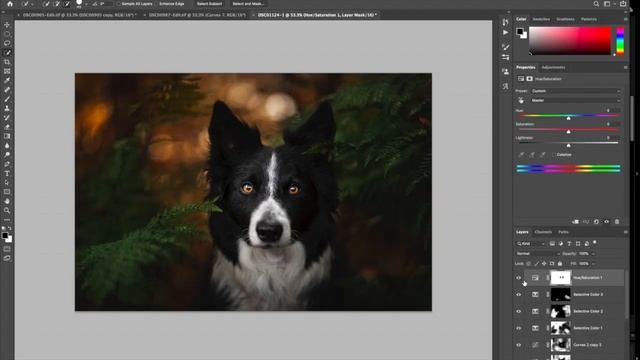Switch to the Patterns tab
This screenshot has height=360, width=640.
589,19
